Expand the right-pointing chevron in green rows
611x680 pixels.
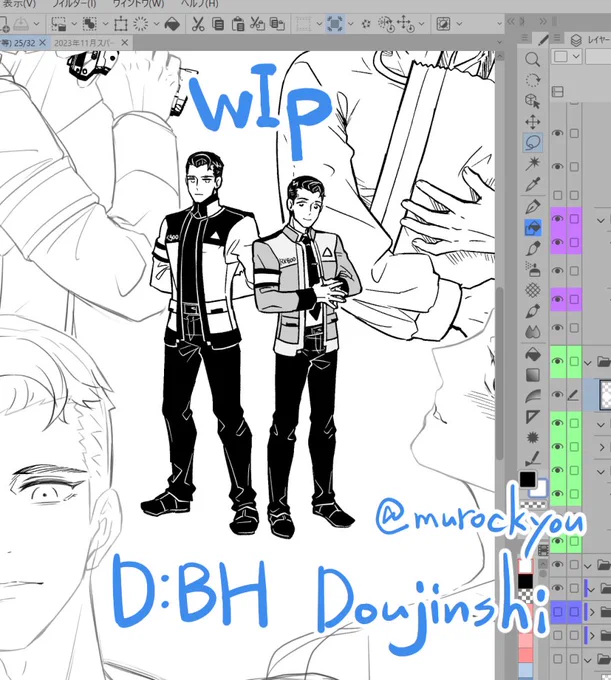pos(602,447)
